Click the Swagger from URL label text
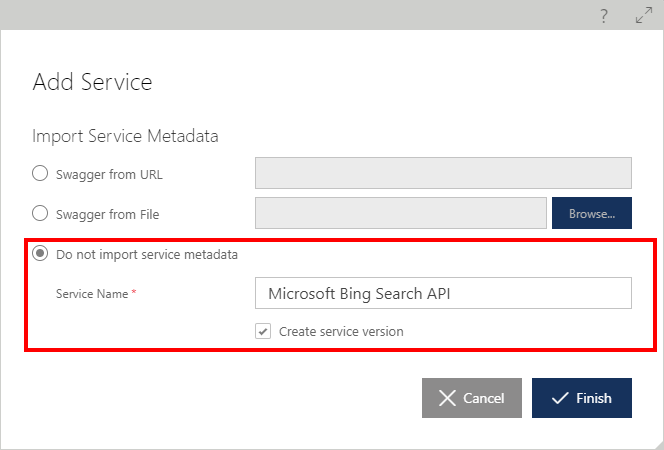Screen dimensions: 664x450 [109, 174]
